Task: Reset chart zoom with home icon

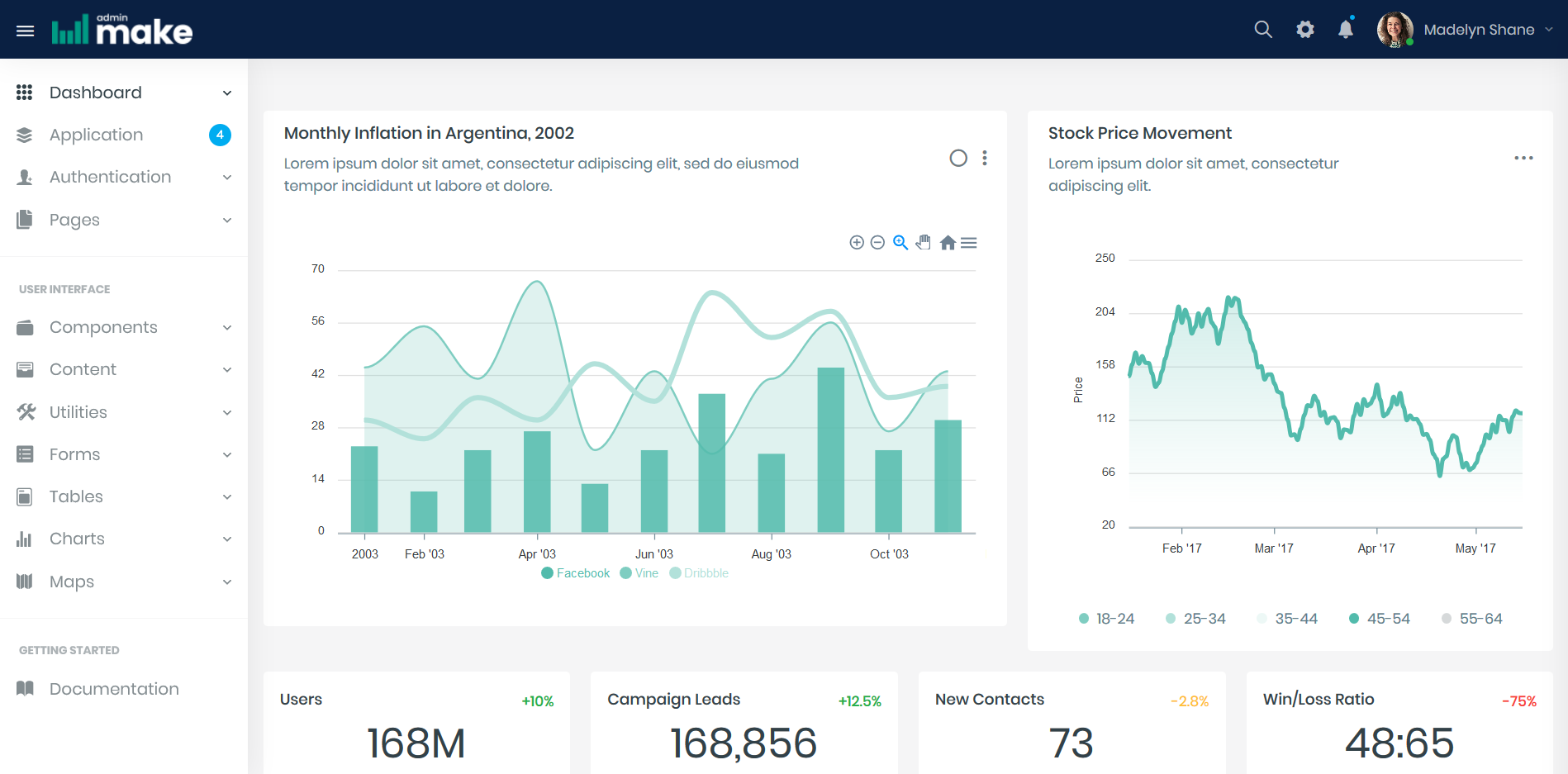Action: pyautogui.click(x=948, y=242)
